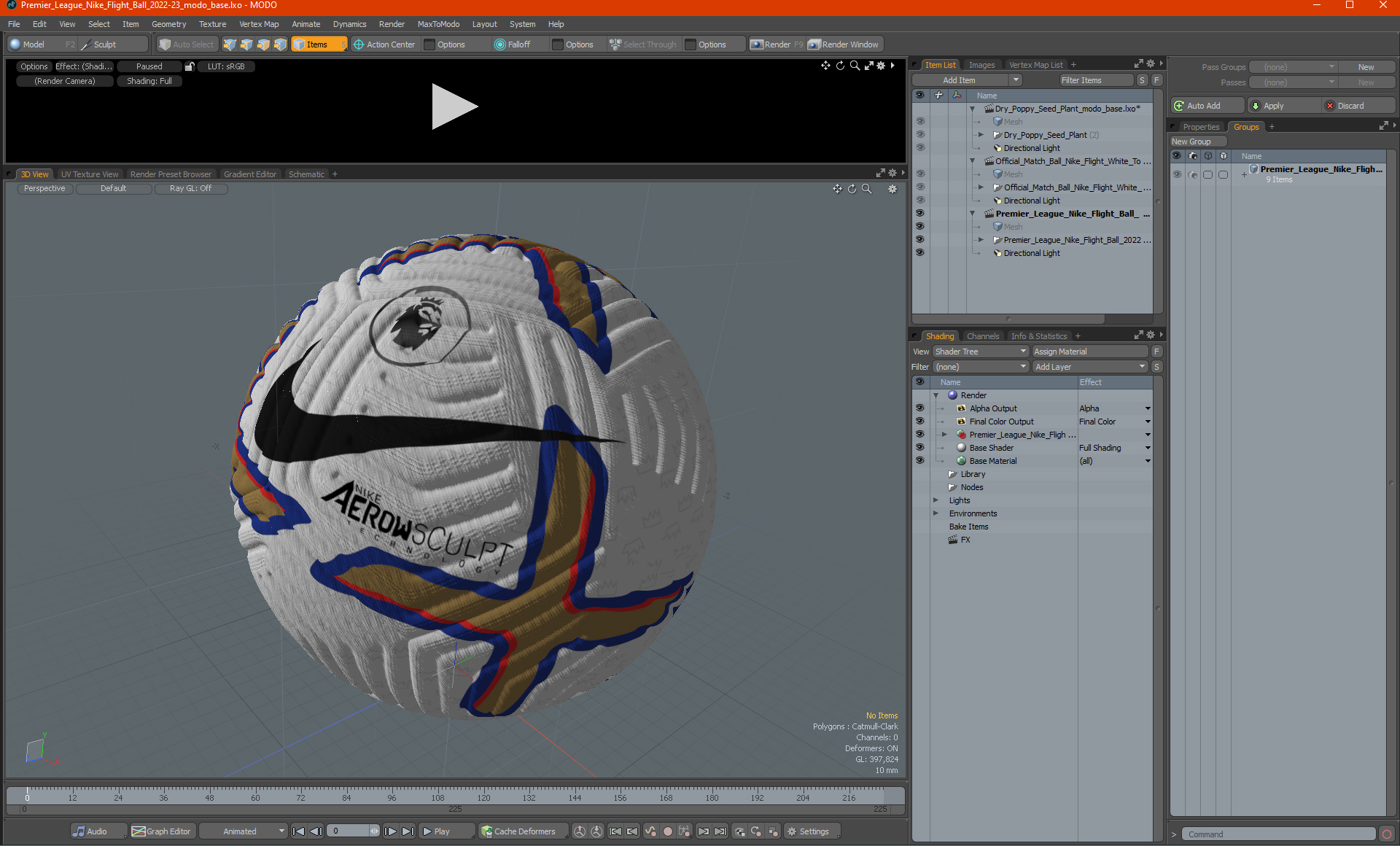Switch to UV Texture View tab
The image size is (1400, 846).
(x=88, y=174)
